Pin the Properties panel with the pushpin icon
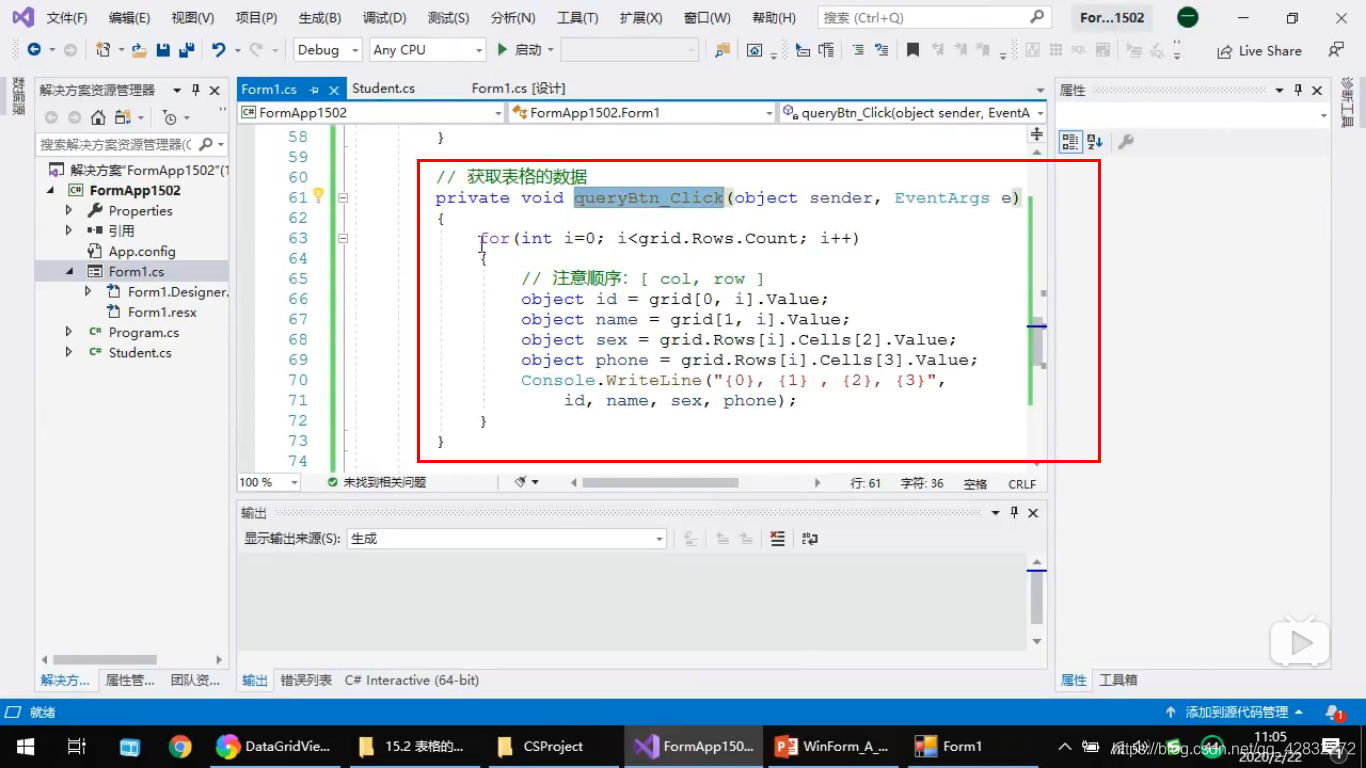The height and width of the screenshot is (768, 1366). point(1299,90)
